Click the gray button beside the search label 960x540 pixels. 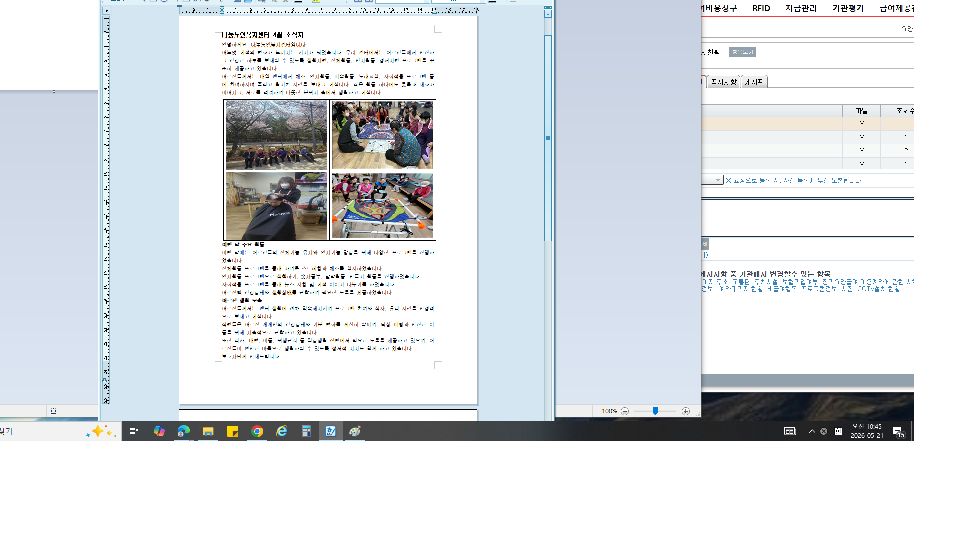pyautogui.click(x=742, y=52)
